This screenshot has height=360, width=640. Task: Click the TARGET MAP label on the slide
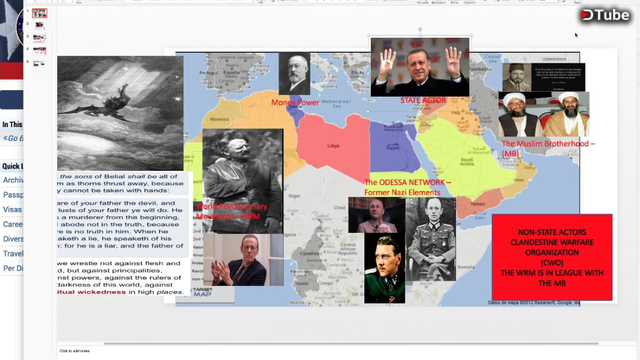202,292
